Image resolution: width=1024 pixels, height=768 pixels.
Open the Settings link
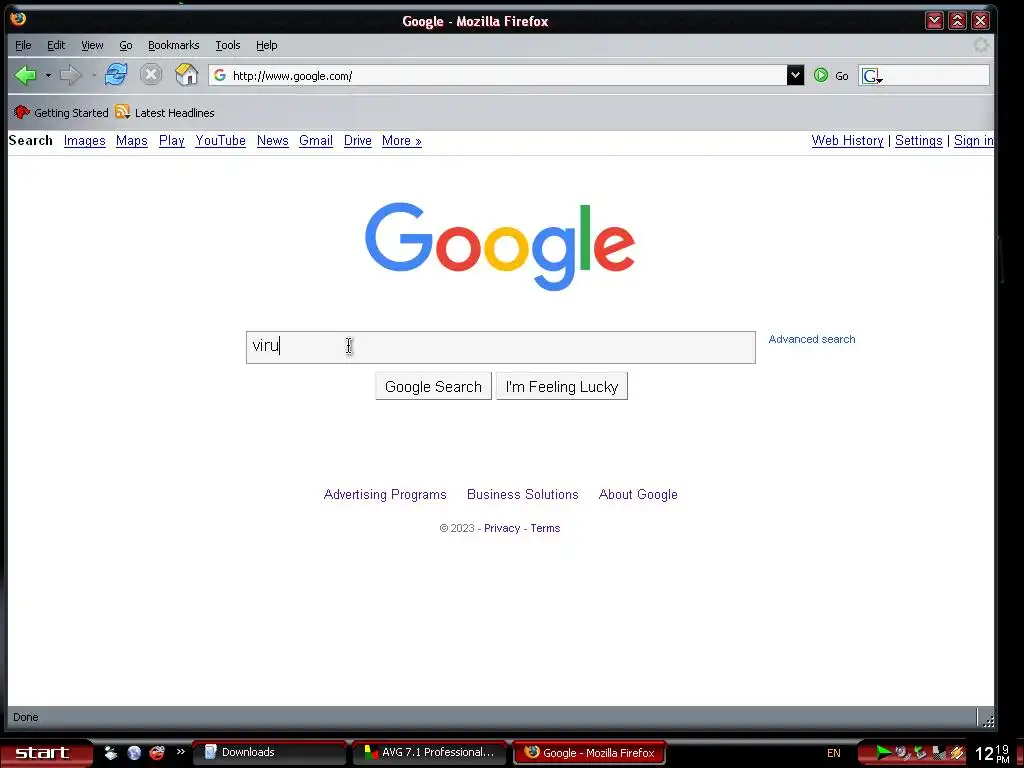tap(918, 140)
